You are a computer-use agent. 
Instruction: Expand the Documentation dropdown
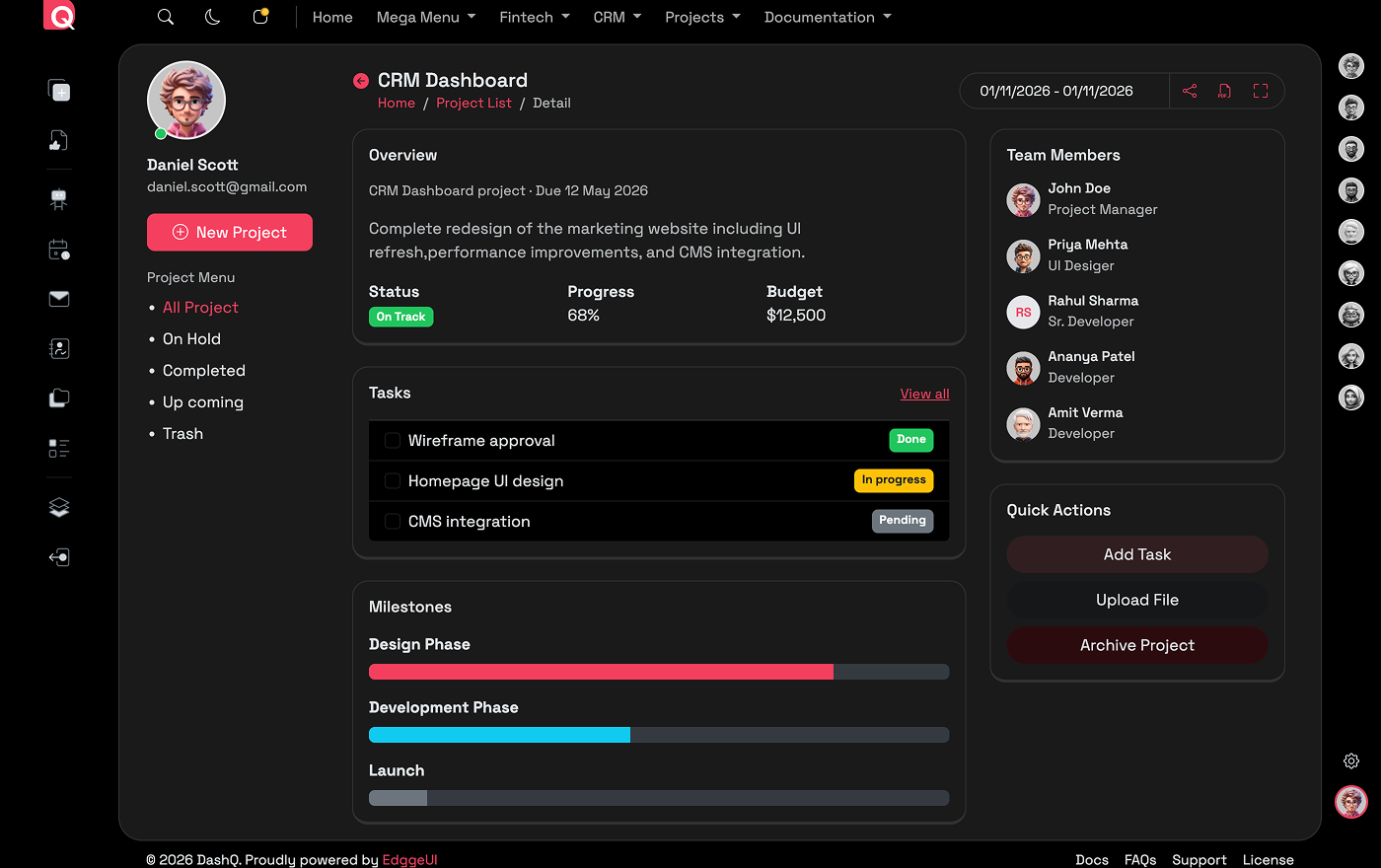pos(828,17)
